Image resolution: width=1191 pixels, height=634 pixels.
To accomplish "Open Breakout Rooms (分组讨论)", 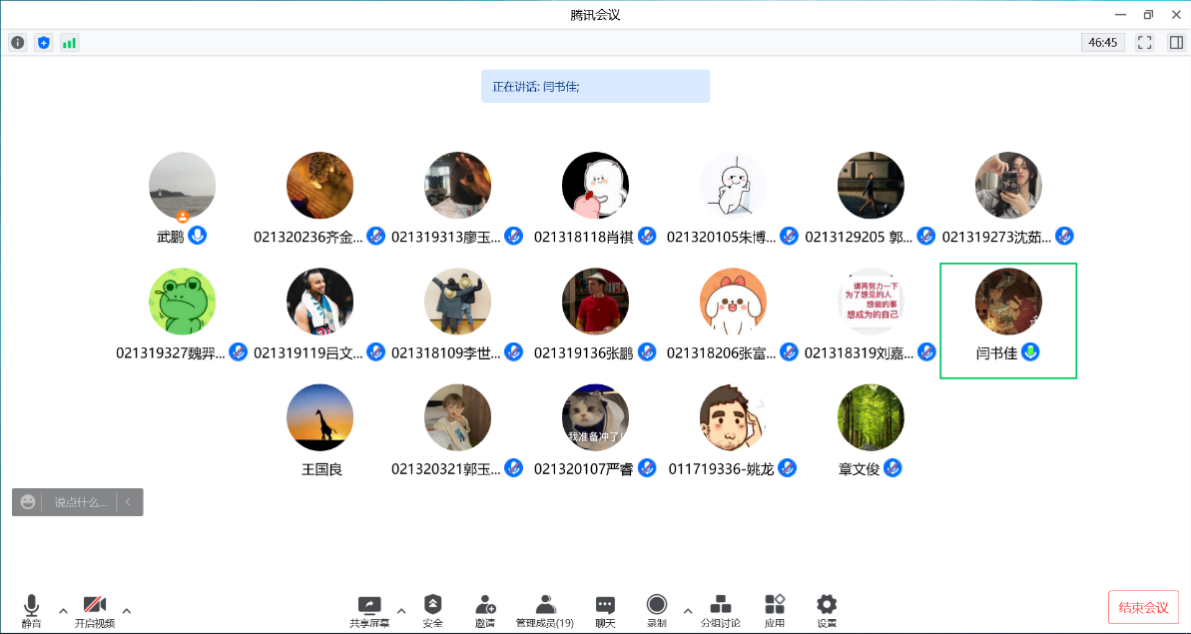I will click(x=720, y=610).
